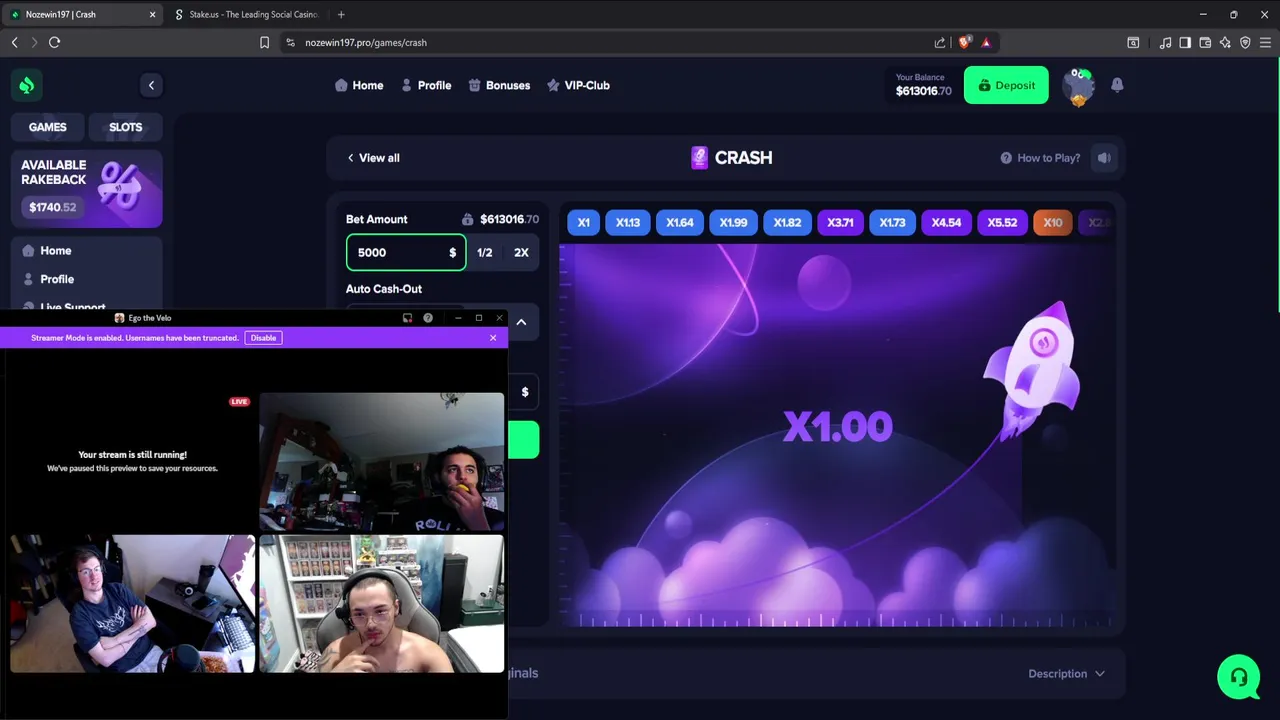1280x720 pixels.
Task: Click the Bet Amount input field
Action: 405,253
